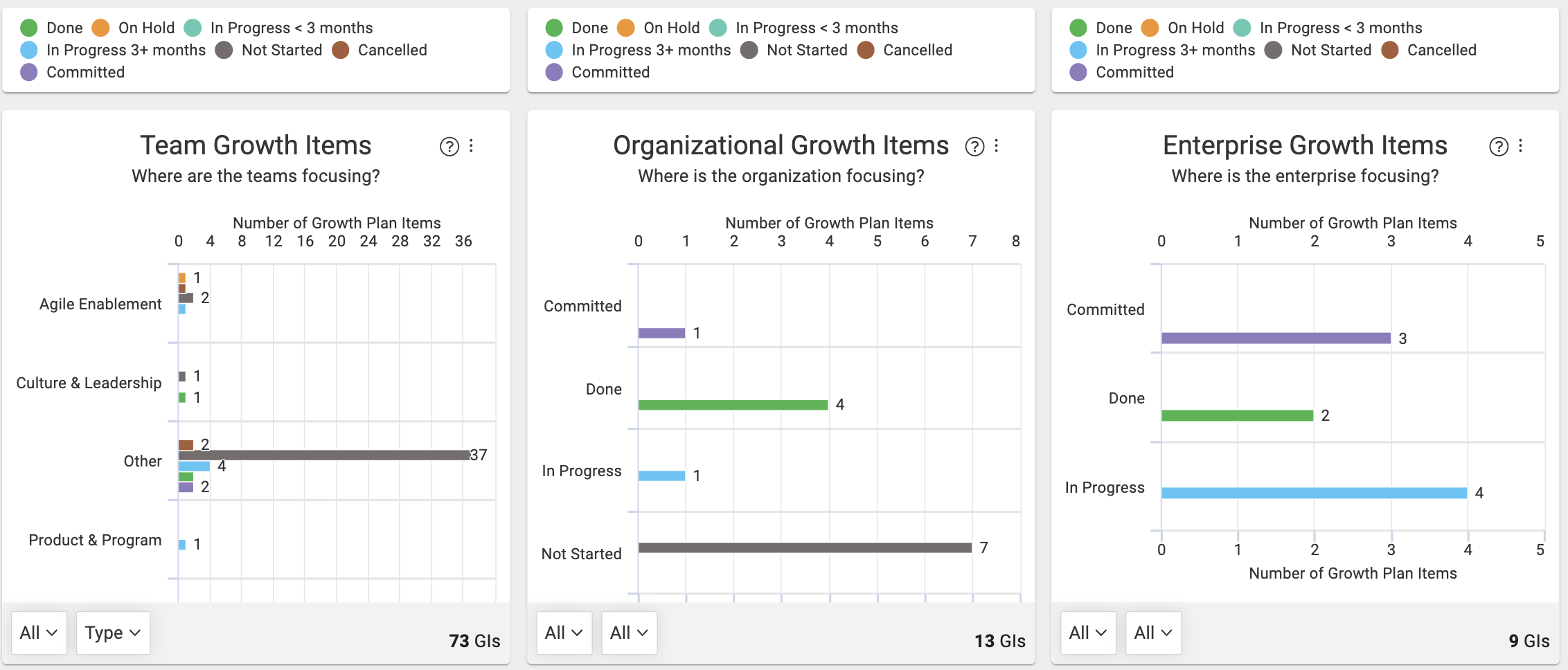The height and width of the screenshot is (670, 1568).
Task: Toggle Done legend in Team panel
Action: [52, 28]
